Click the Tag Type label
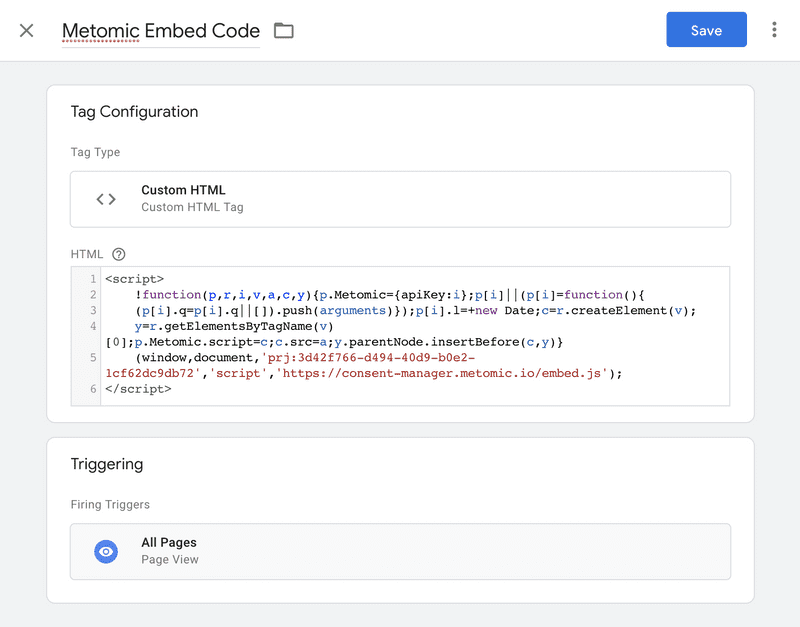The width and height of the screenshot is (800, 627). point(95,152)
